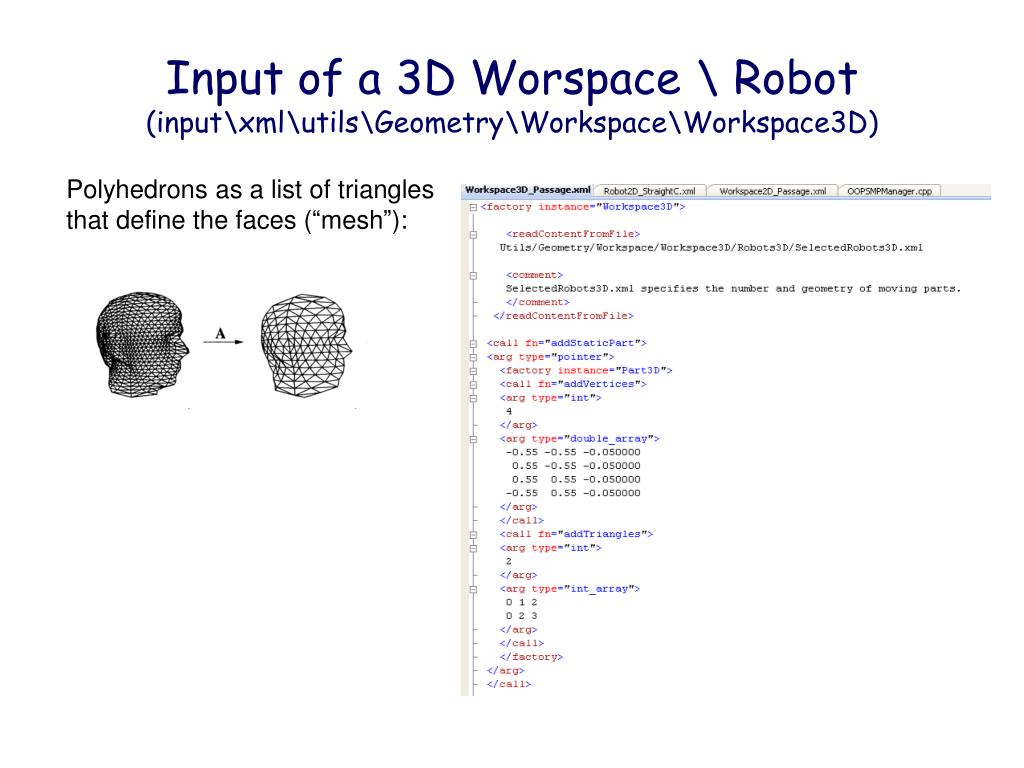Collapse the int_array arg block

click(473, 589)
